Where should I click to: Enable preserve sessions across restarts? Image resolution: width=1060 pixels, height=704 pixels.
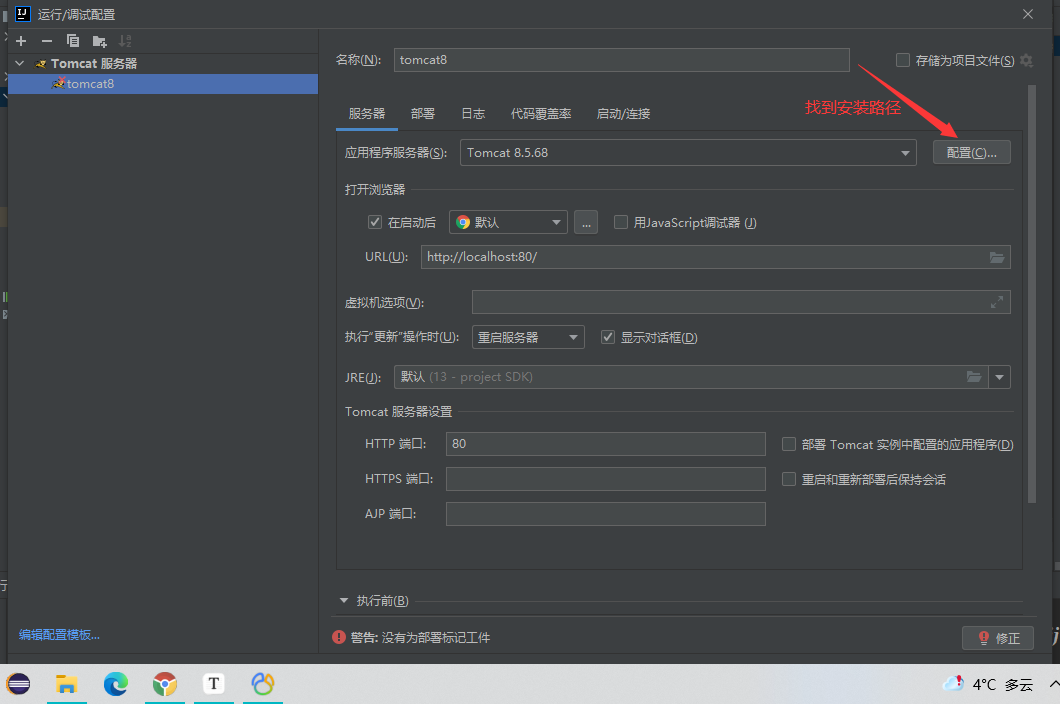point(788,479)
